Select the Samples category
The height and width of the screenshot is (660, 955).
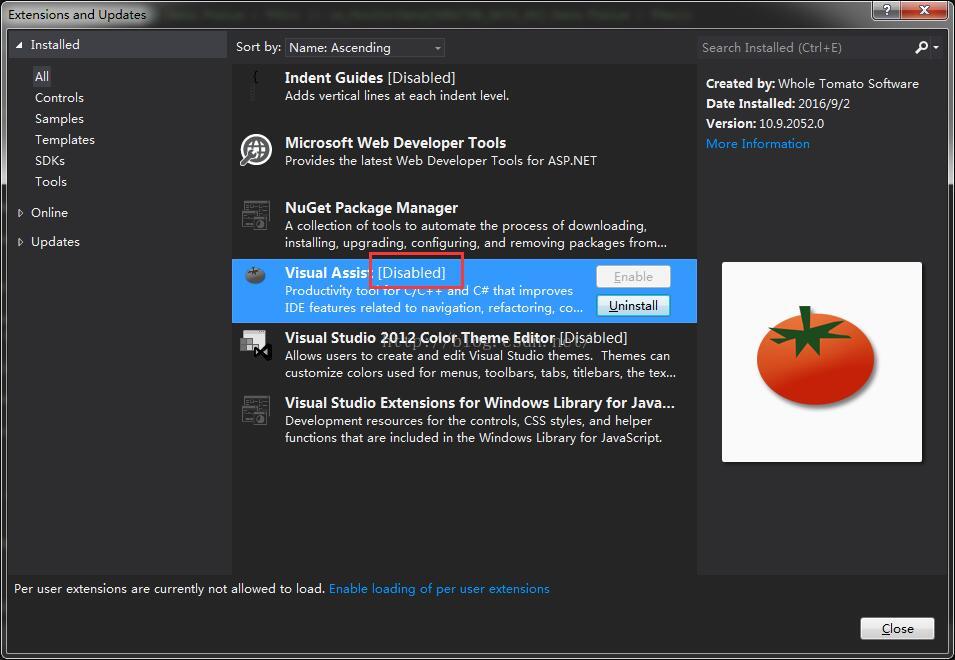[59, 119]
